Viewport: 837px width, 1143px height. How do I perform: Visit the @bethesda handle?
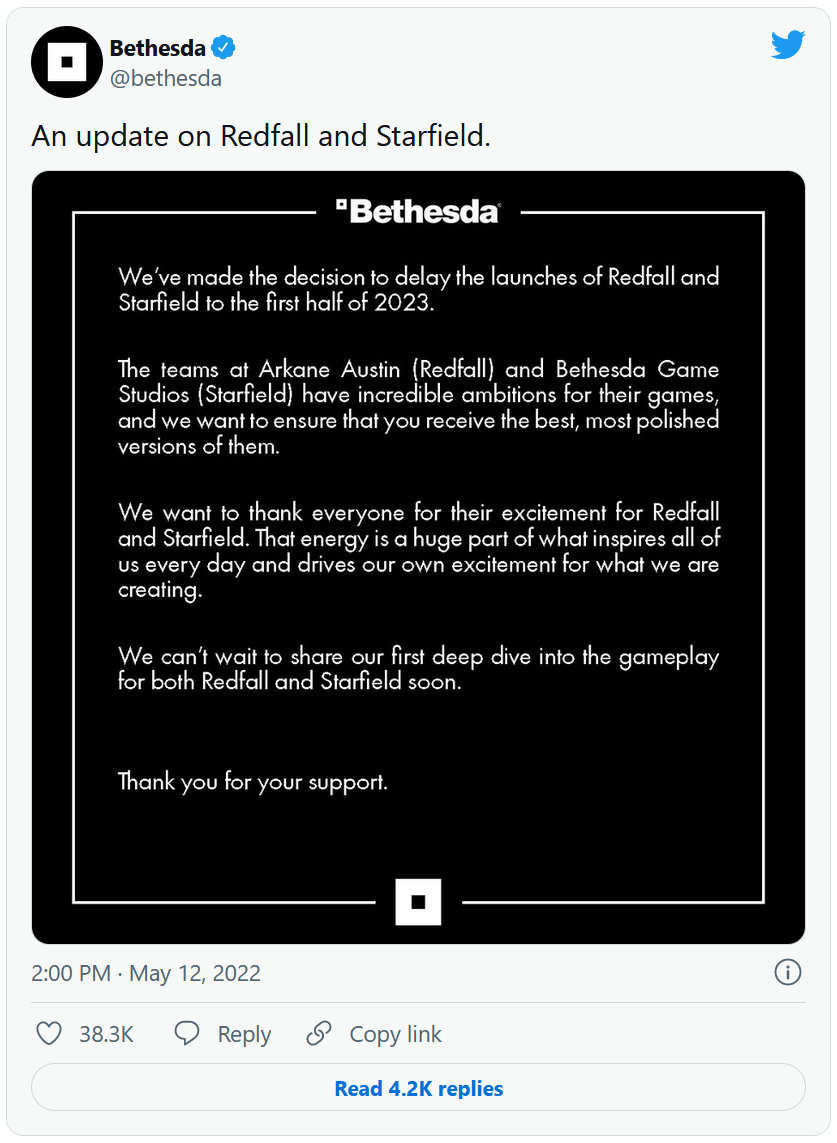pyautogui.click(x=165, y=78)
